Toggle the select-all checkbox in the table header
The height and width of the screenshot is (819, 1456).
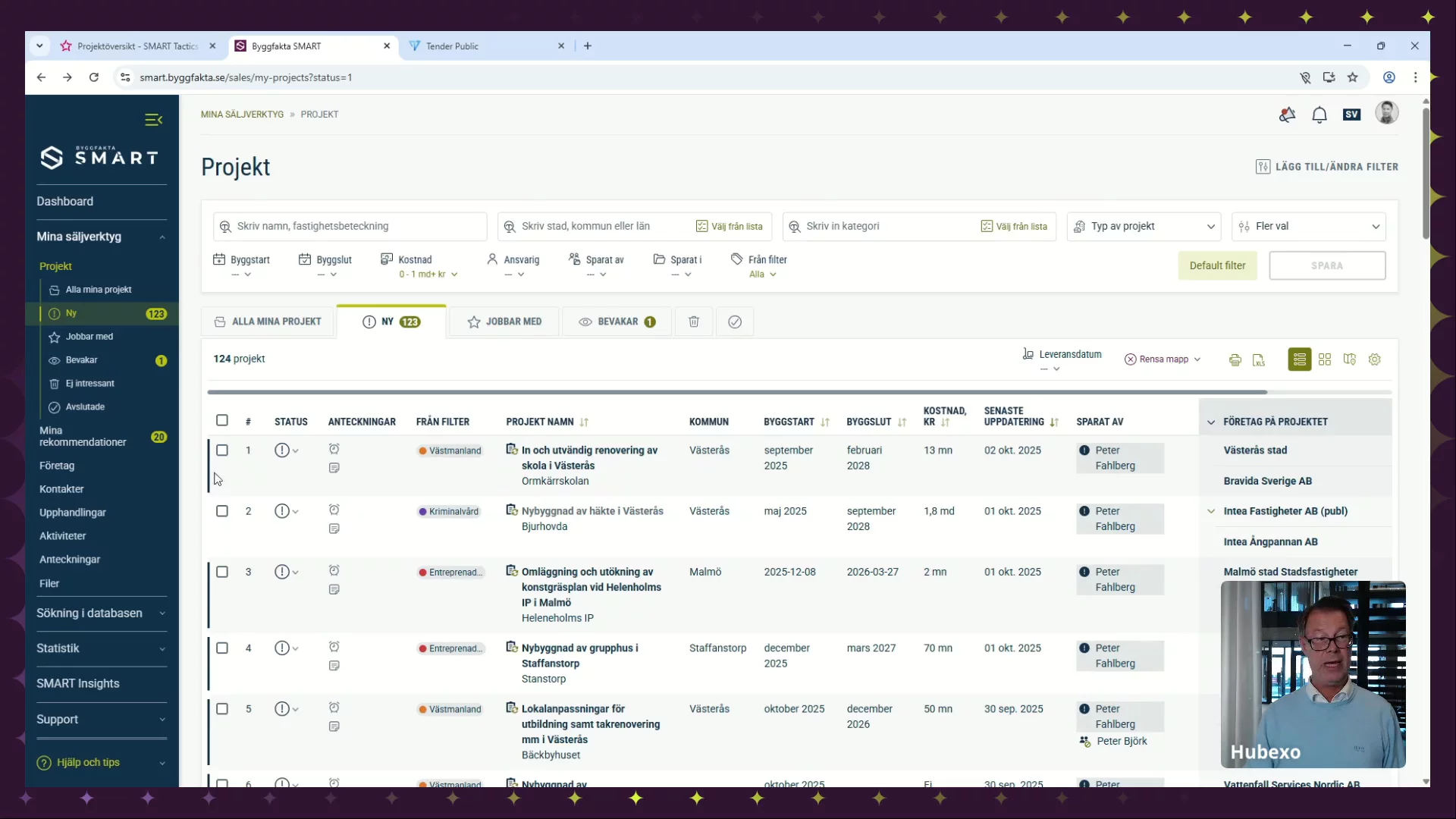pyautogui.click(x=222, y=420)
